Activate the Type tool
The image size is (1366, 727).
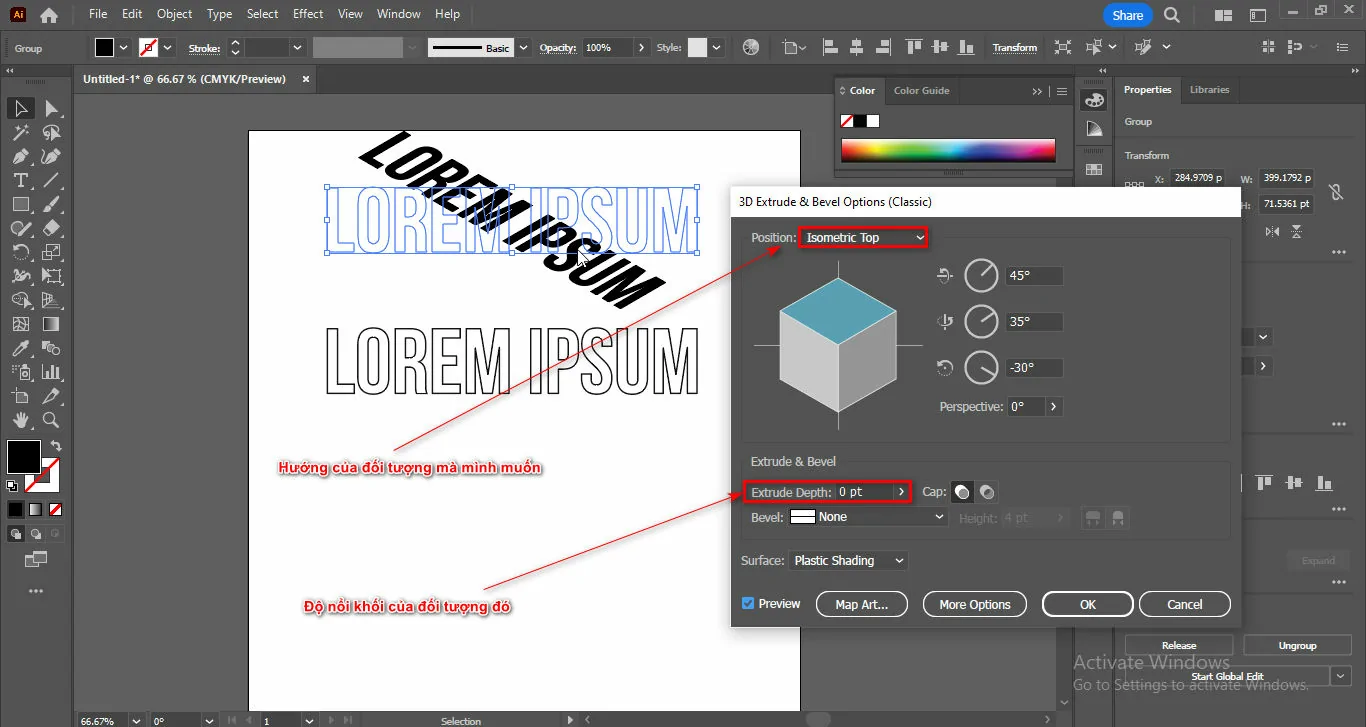(20, 180)
